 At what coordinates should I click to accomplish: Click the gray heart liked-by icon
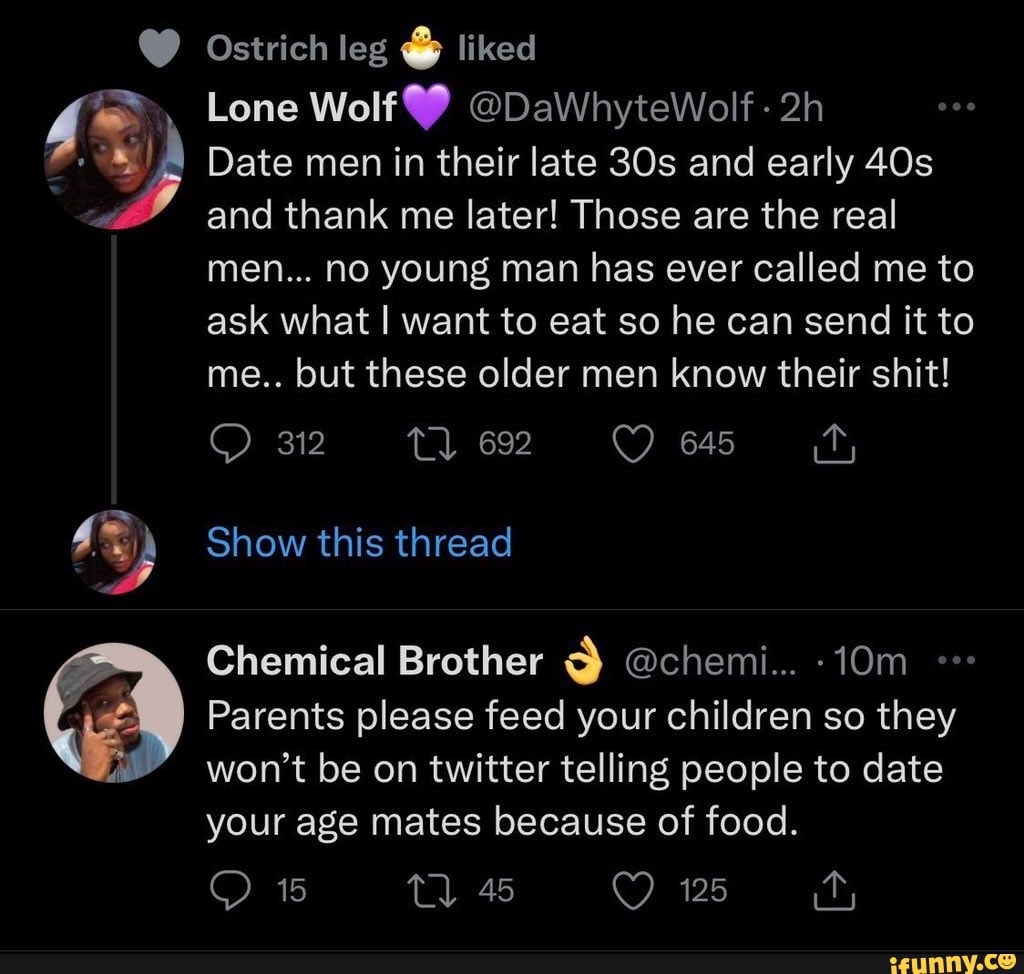pos(156,49)
